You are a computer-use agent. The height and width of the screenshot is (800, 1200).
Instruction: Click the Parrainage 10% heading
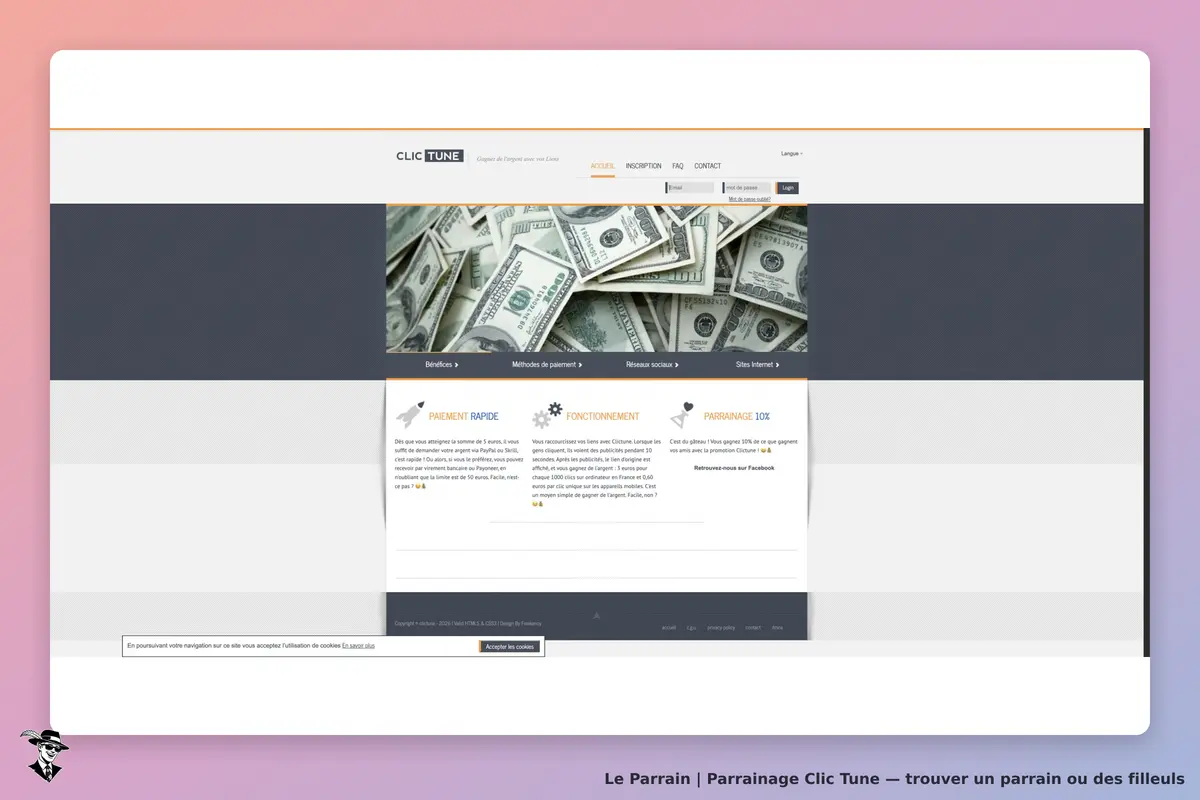[x=737, y=416]
